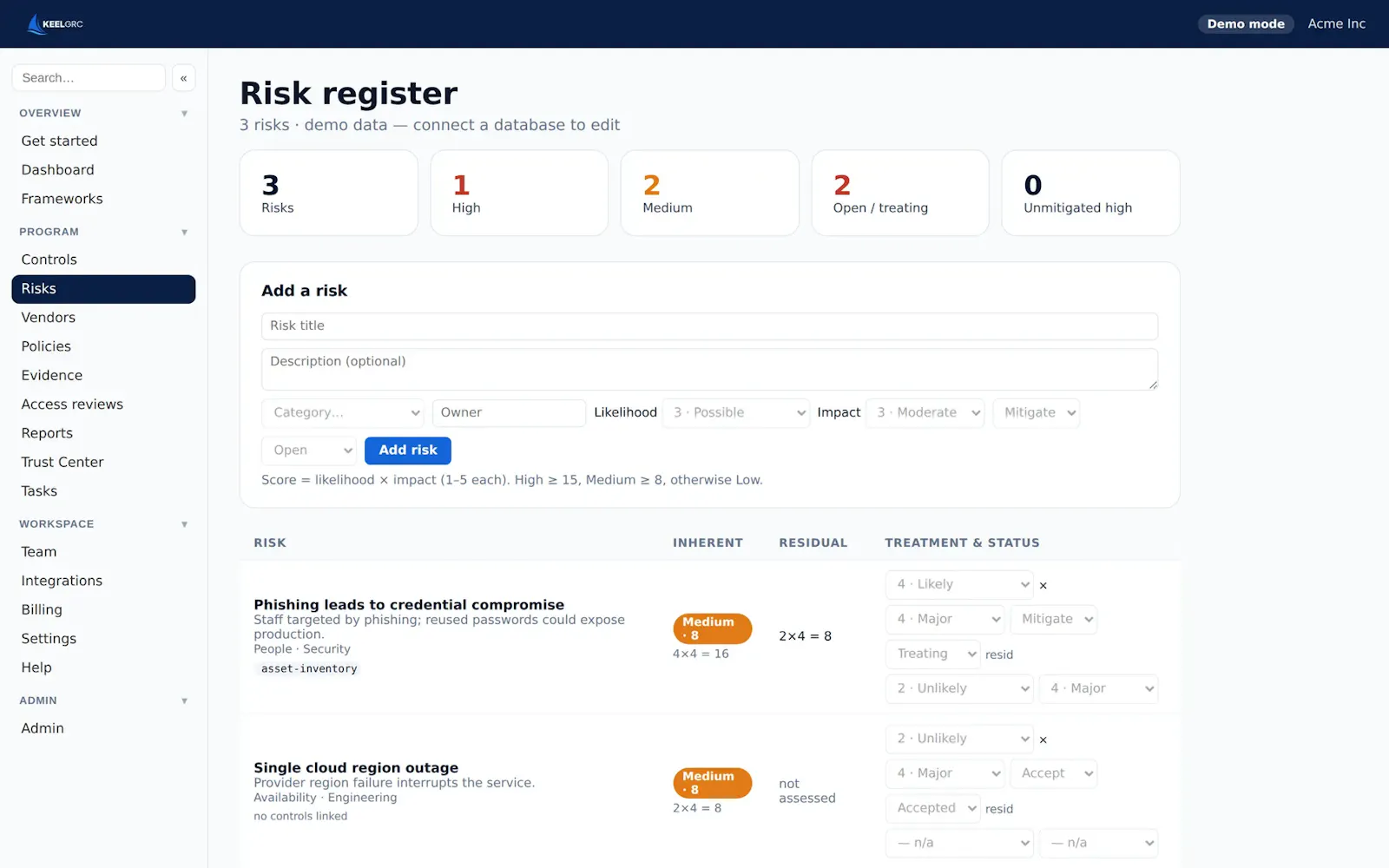This screenshot has height=868, width=1389.
Task: Open the Impact '3 · Moderate' dropdown
Action: 925,413
